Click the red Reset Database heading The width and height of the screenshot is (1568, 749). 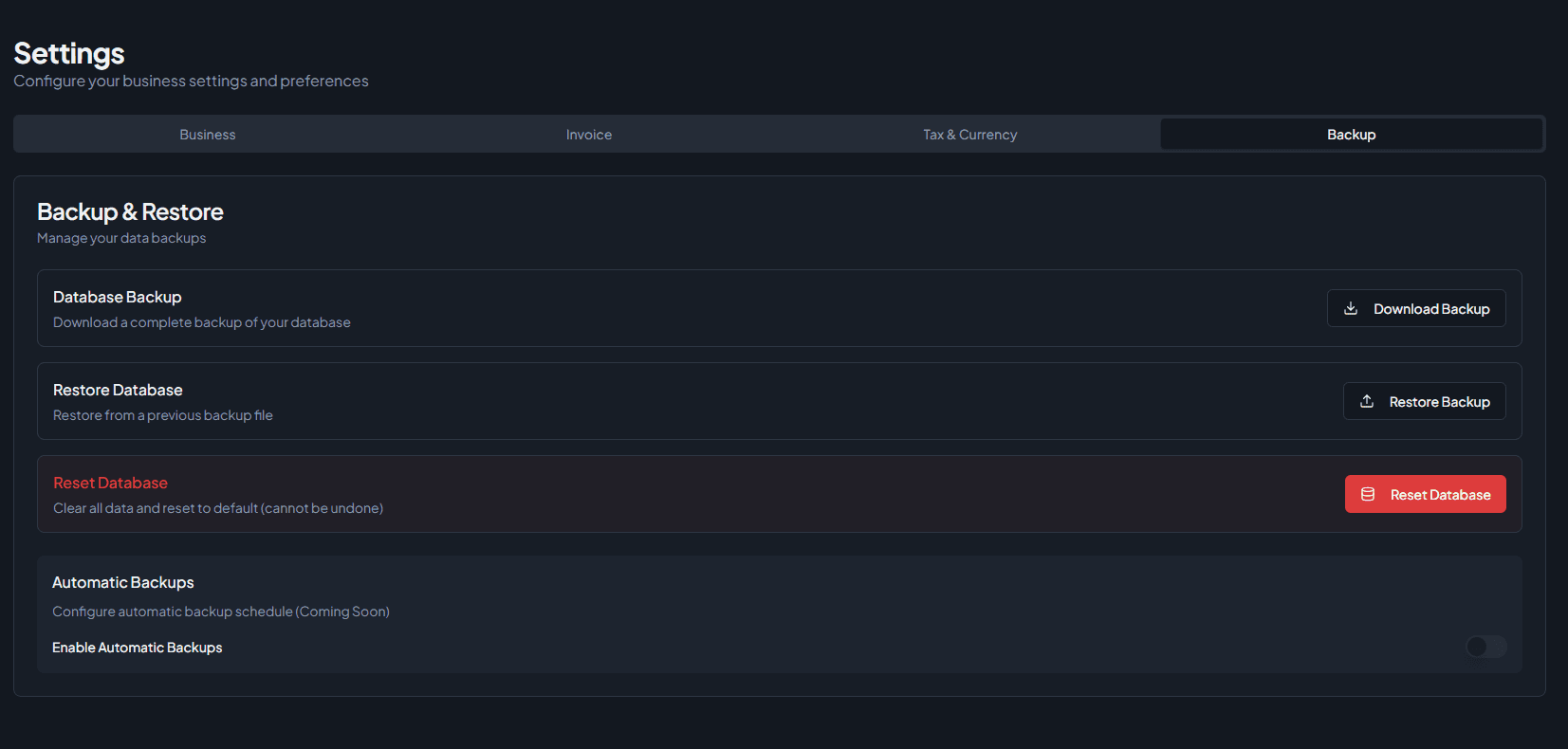(110, 483)
